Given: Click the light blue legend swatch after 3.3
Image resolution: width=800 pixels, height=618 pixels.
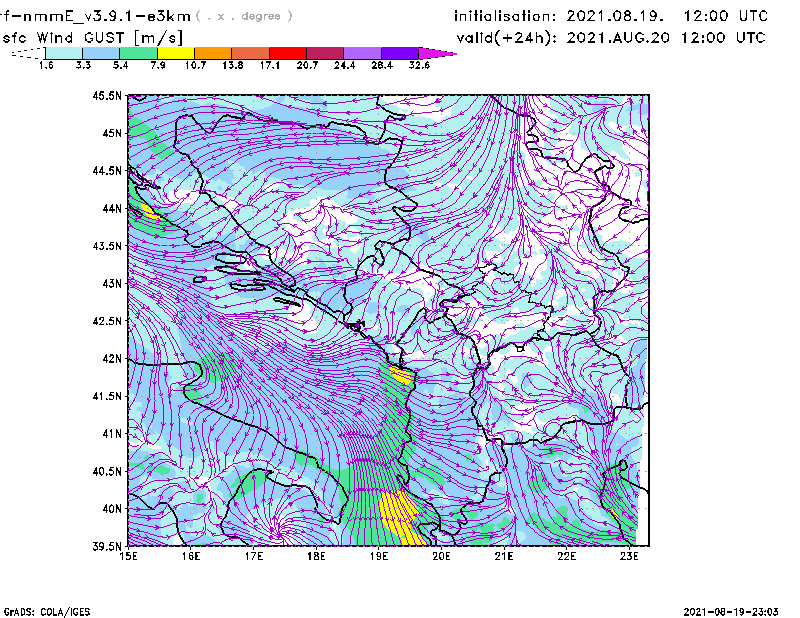Looking at the screenshot, I should 101,53.
